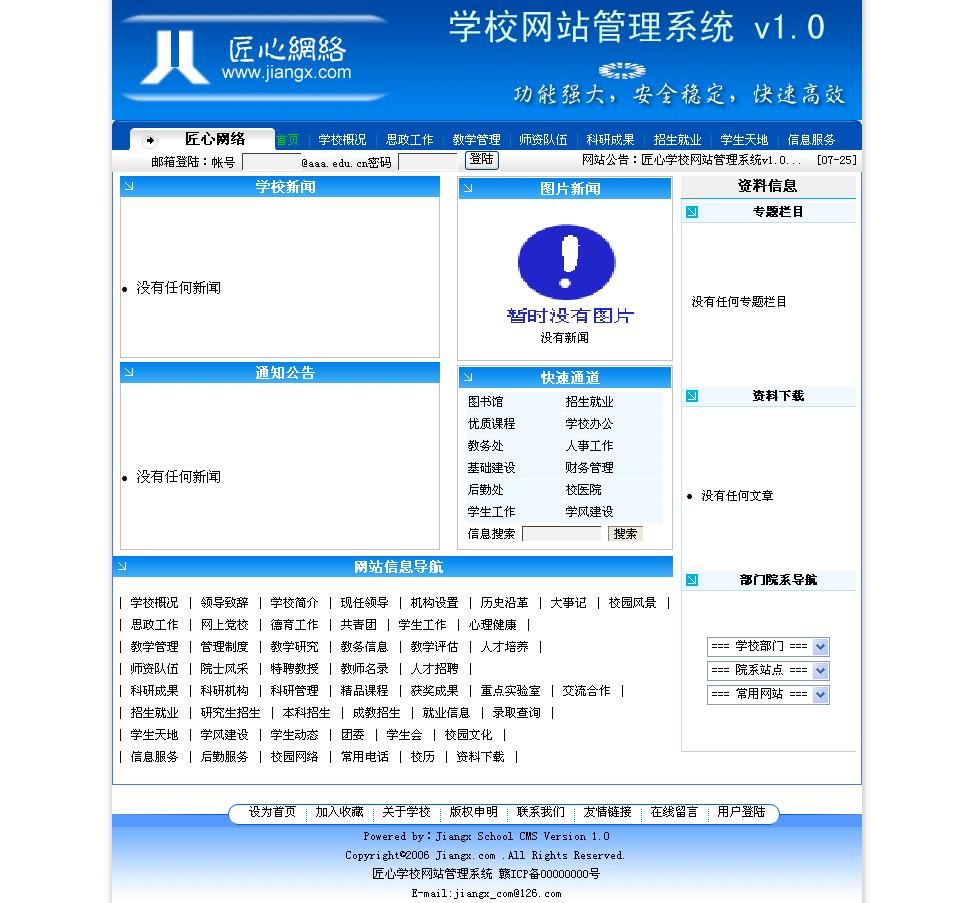Image resolution: width=974 pixels, height=903 pixels.
Task: Focus the 帐号 mailbox input field
Action: 271,162
